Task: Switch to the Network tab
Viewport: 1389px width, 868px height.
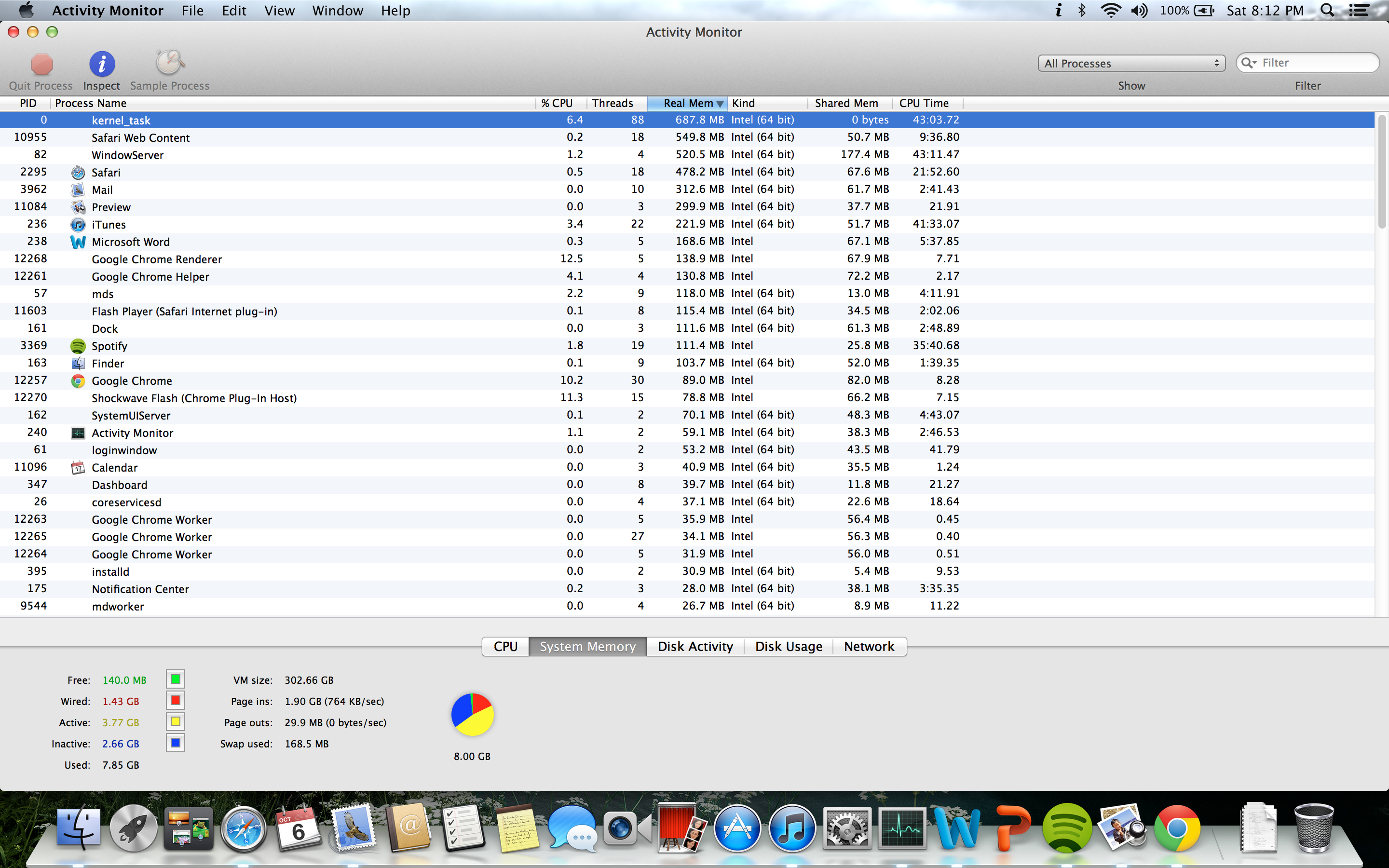Action: click(869, 646)
